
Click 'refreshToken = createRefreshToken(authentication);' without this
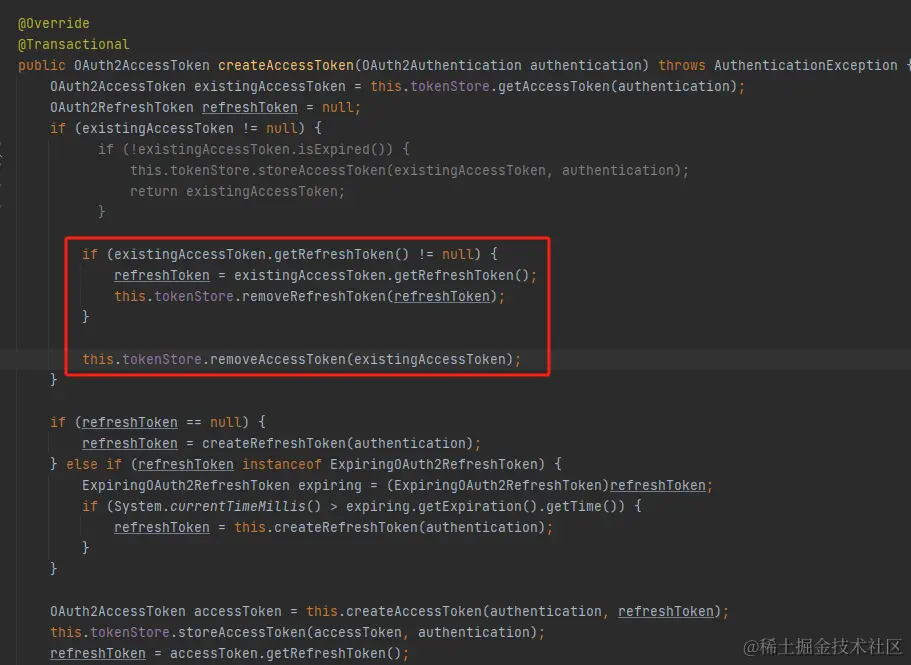click(x=281, y=443)
